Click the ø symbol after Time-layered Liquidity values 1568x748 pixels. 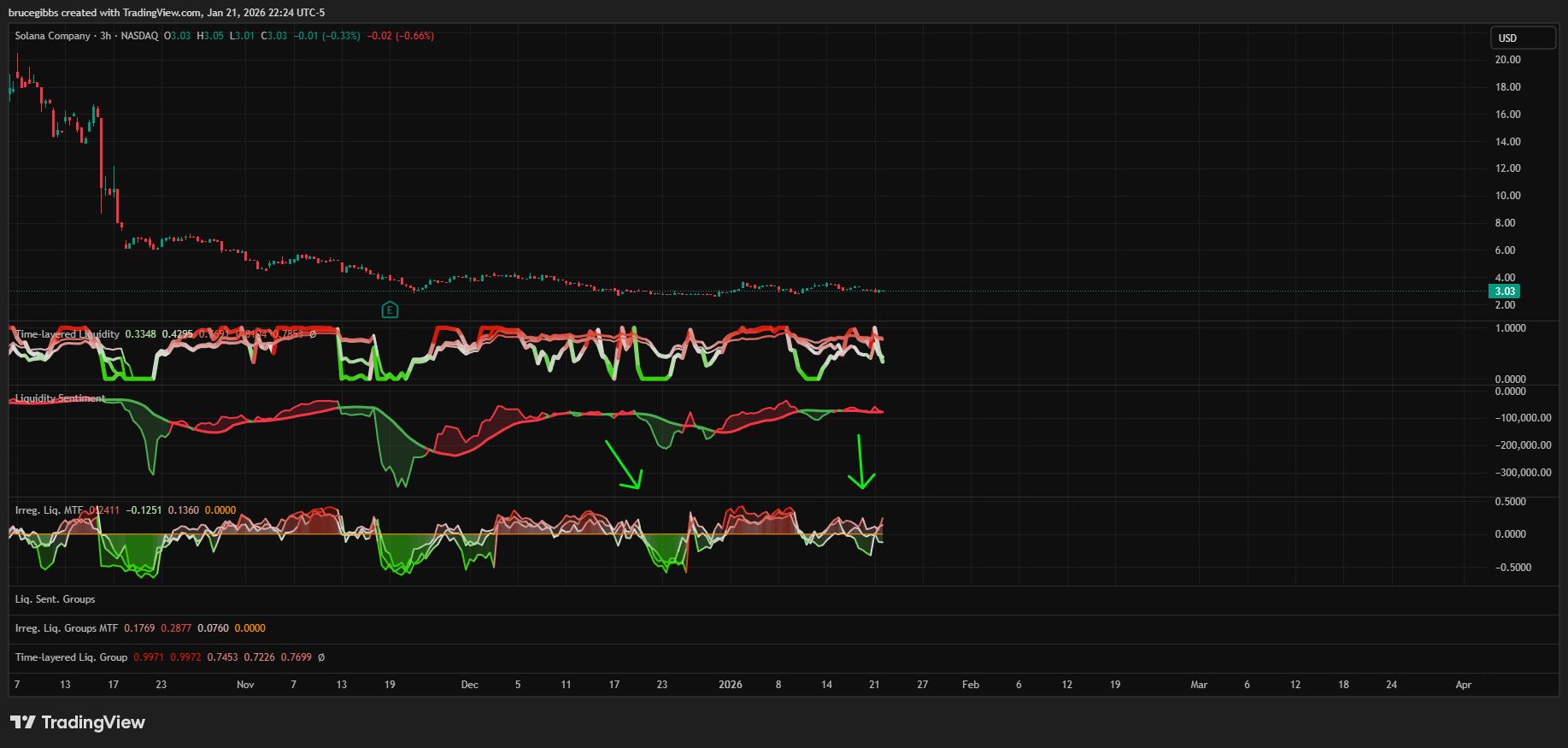313,334
